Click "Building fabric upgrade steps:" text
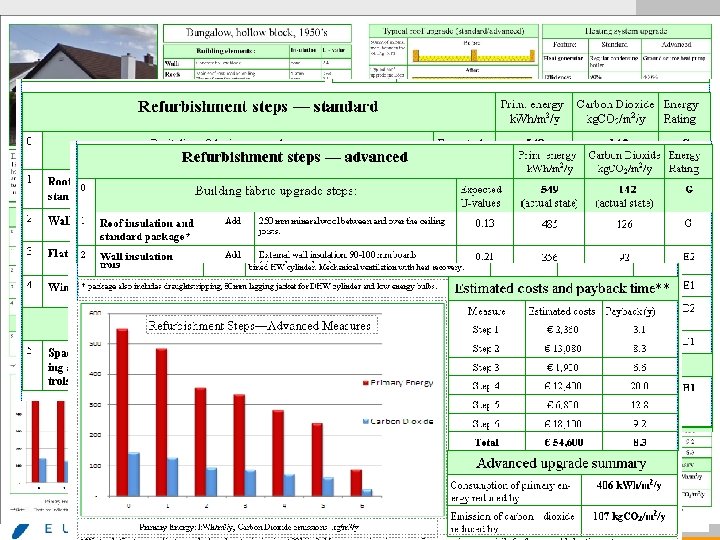Viewport: 720px width, 540px height. pos(276,191)
